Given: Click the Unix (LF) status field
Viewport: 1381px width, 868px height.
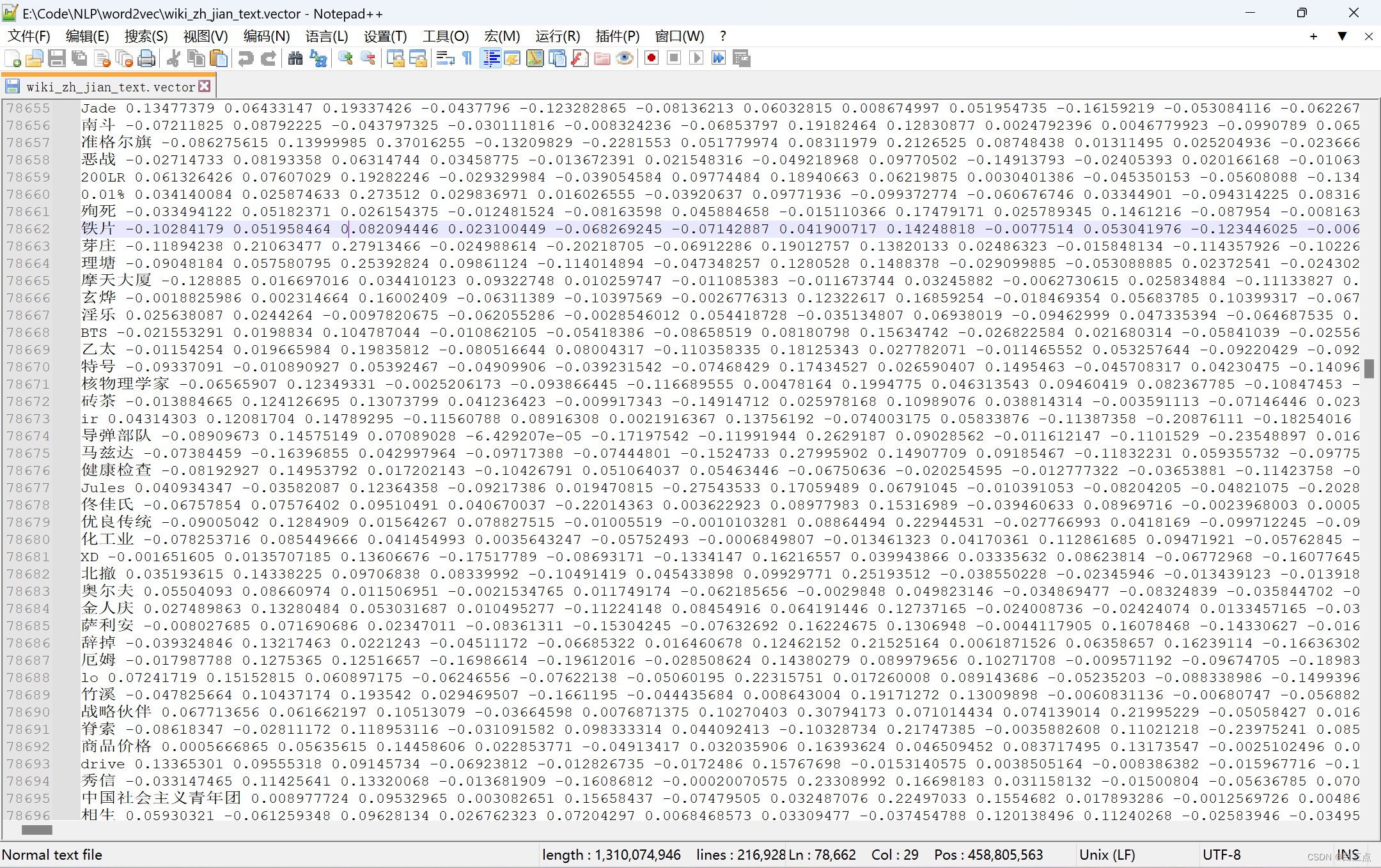Looking at the screenshot, I should point(1107,855).
